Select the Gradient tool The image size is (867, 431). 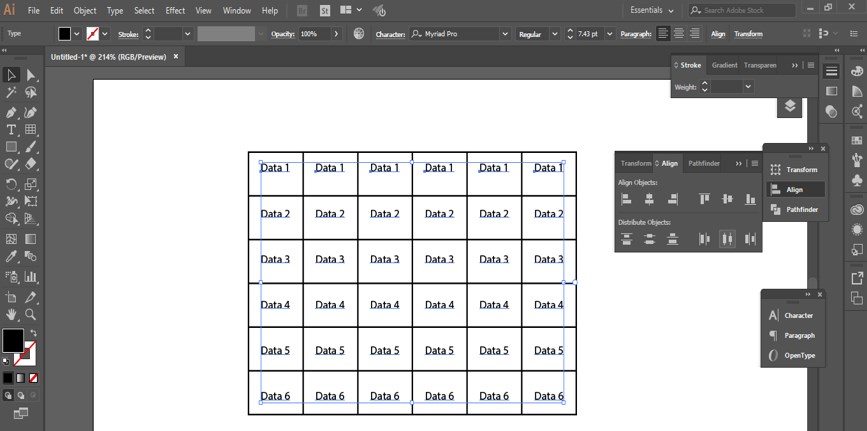coord(30,239)
